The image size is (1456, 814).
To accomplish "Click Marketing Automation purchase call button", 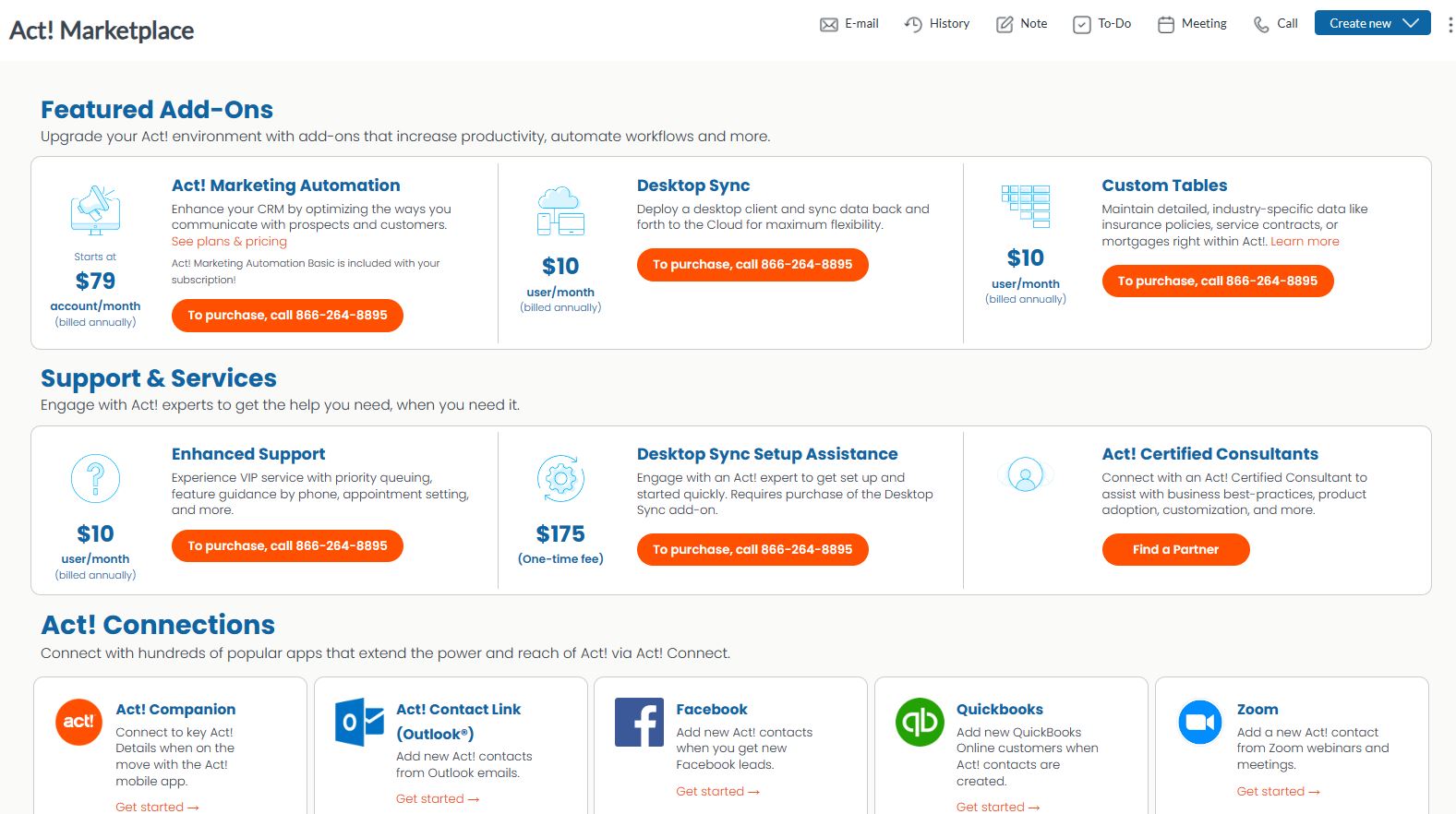I will pyautogui.click(x=287, y=316).
